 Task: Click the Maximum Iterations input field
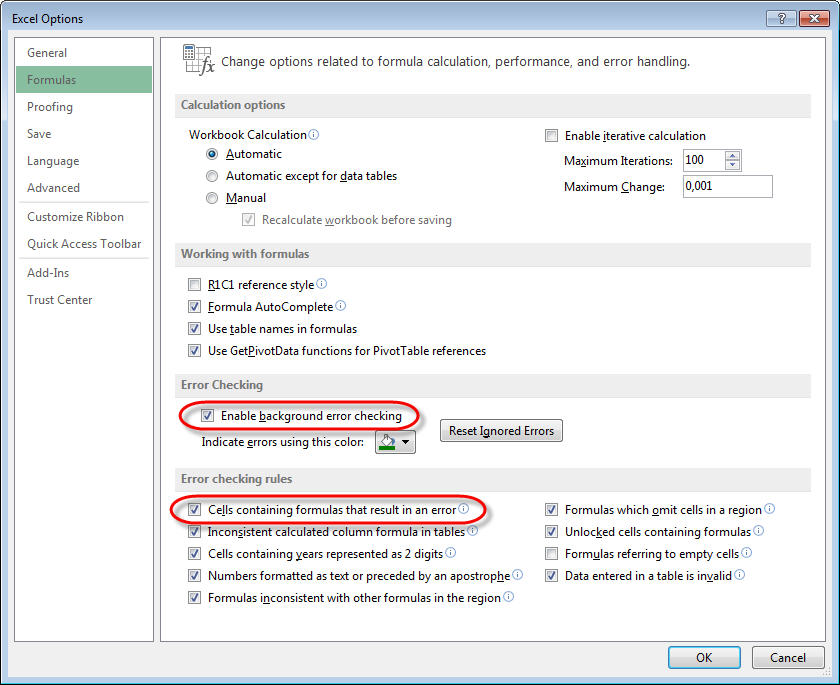(704, 160)
